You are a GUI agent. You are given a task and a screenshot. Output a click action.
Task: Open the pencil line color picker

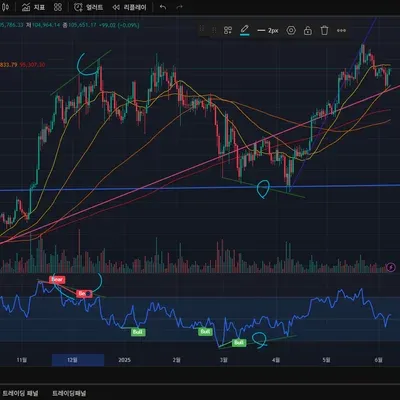coord(245,30)
